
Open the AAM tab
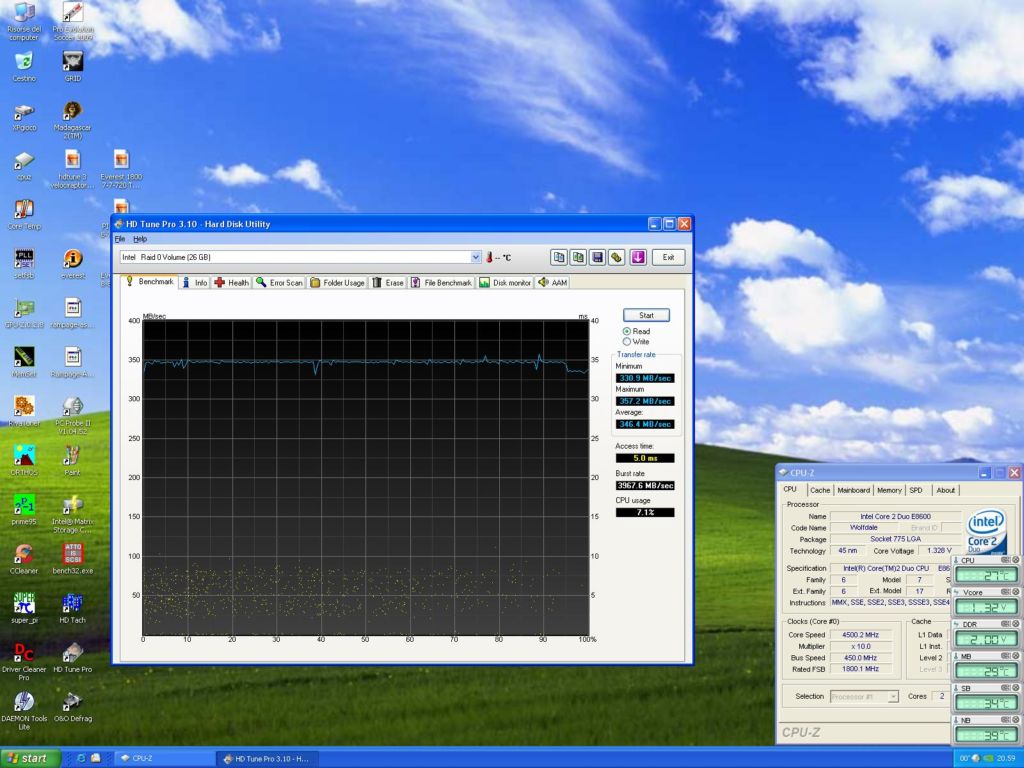[552, 283]
